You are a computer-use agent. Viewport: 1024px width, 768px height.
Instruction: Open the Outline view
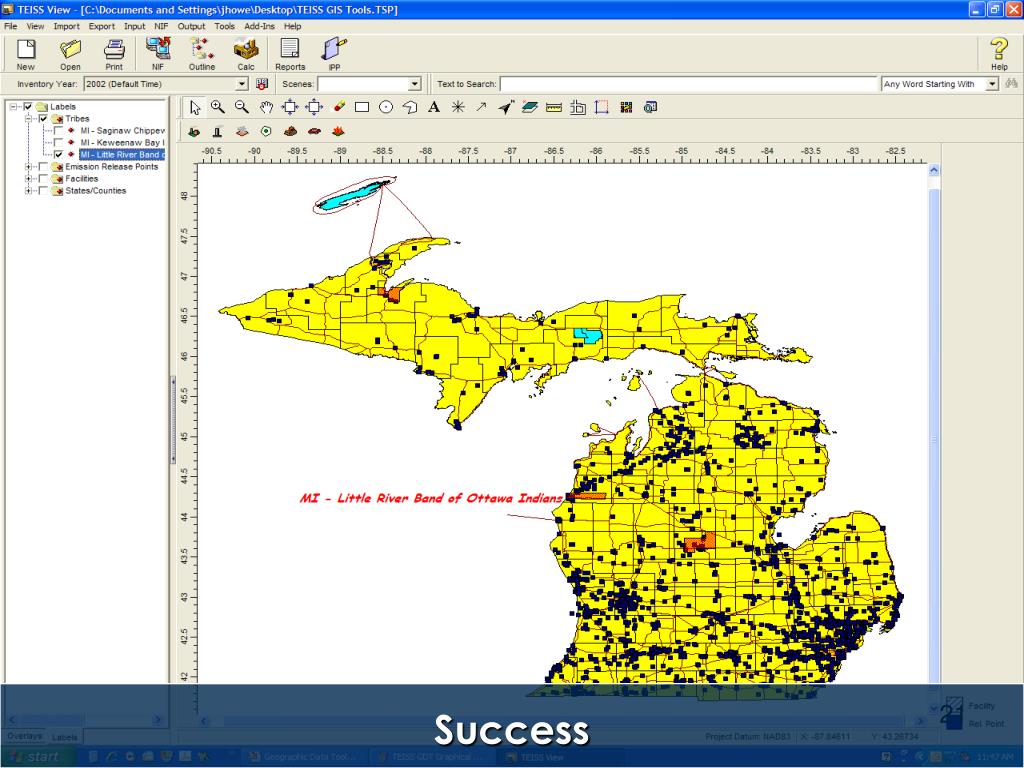tap(202, 54)
